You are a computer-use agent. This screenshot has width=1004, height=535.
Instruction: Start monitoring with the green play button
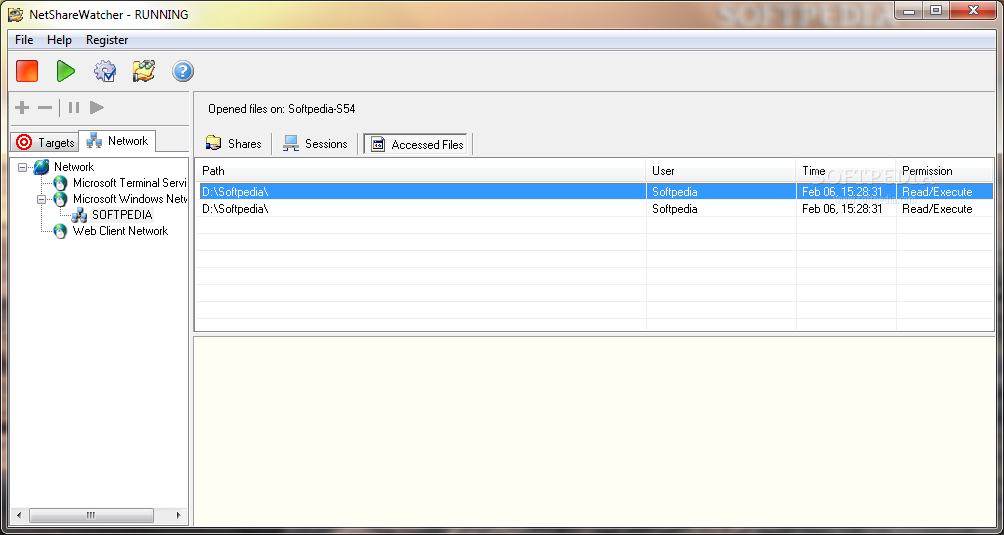point(65,70)
